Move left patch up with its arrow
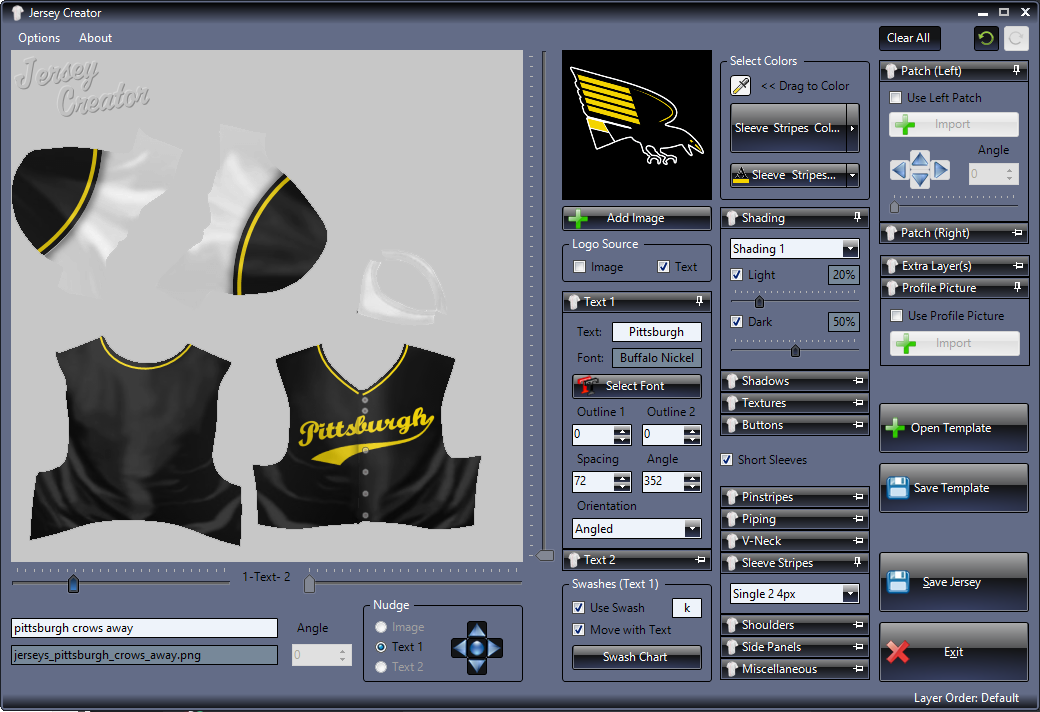 point(919,159)
